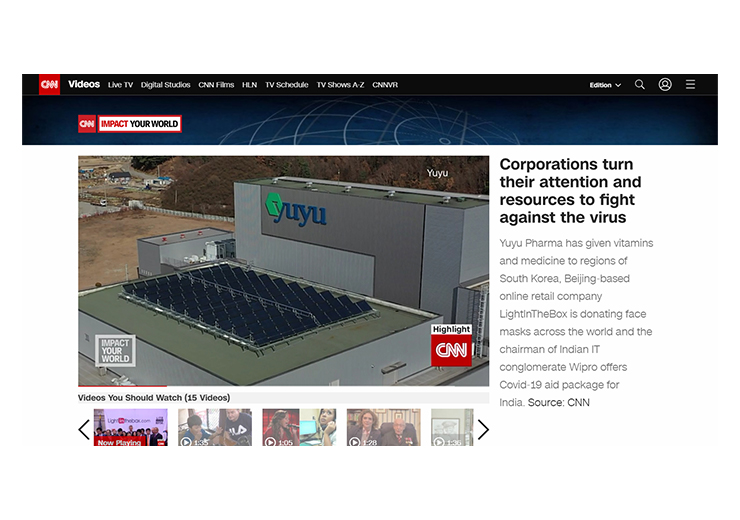Play the 1:05 video thumbnail
The image size is (740, 520).
click(x=299, y=427)
